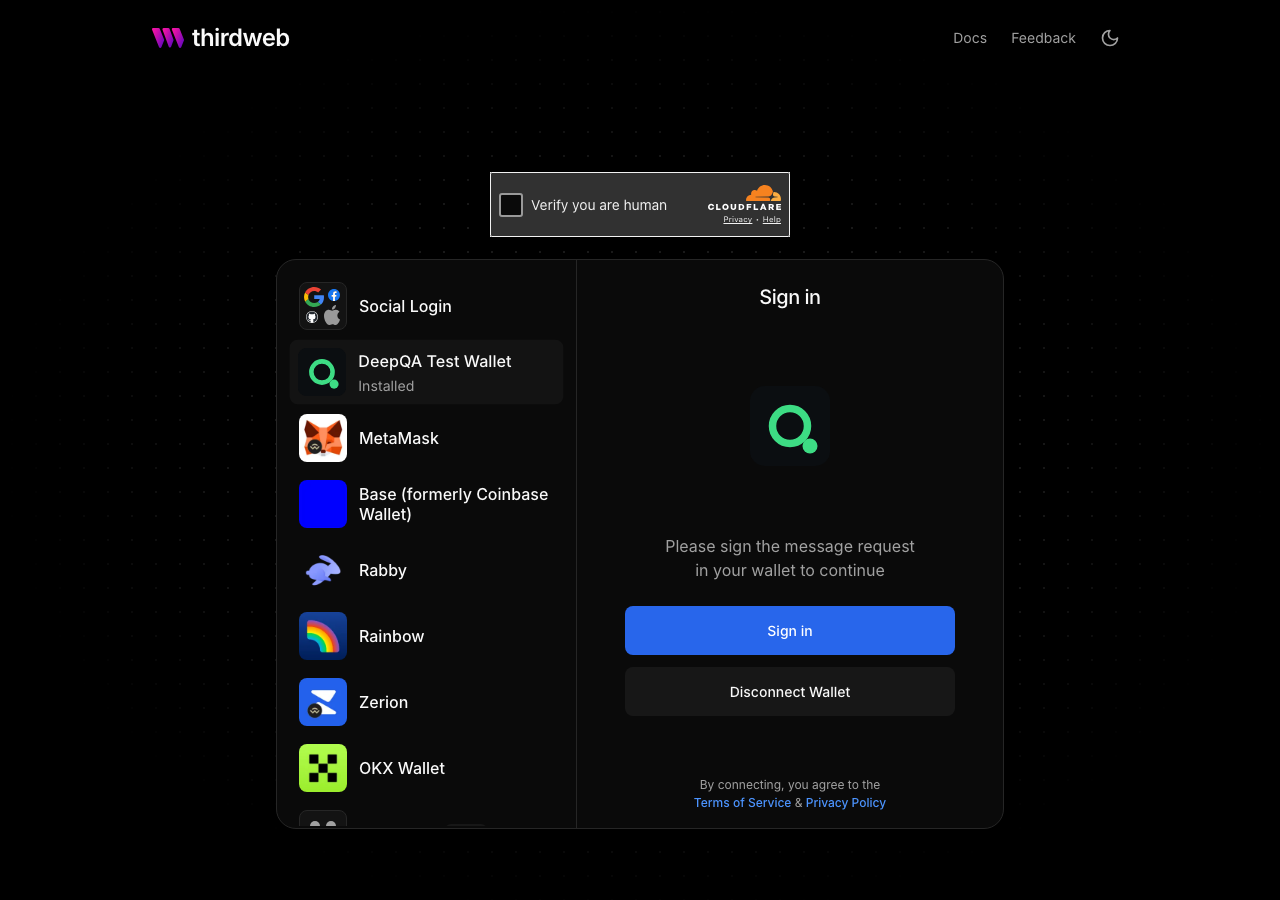Click the blue Base wallet icon
Screen dimensions: 1280x900
(x=323, y=504)
